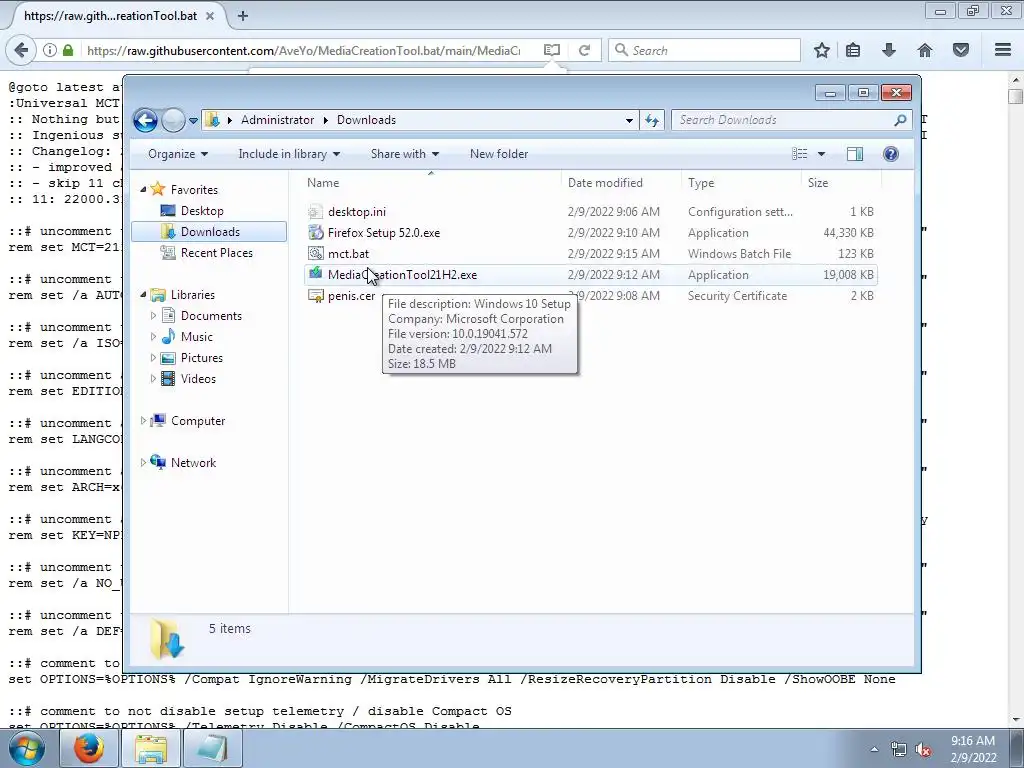The image size is (1024, 768).
Task: Open the recent locations dropdown arrow
Action: 193,121
